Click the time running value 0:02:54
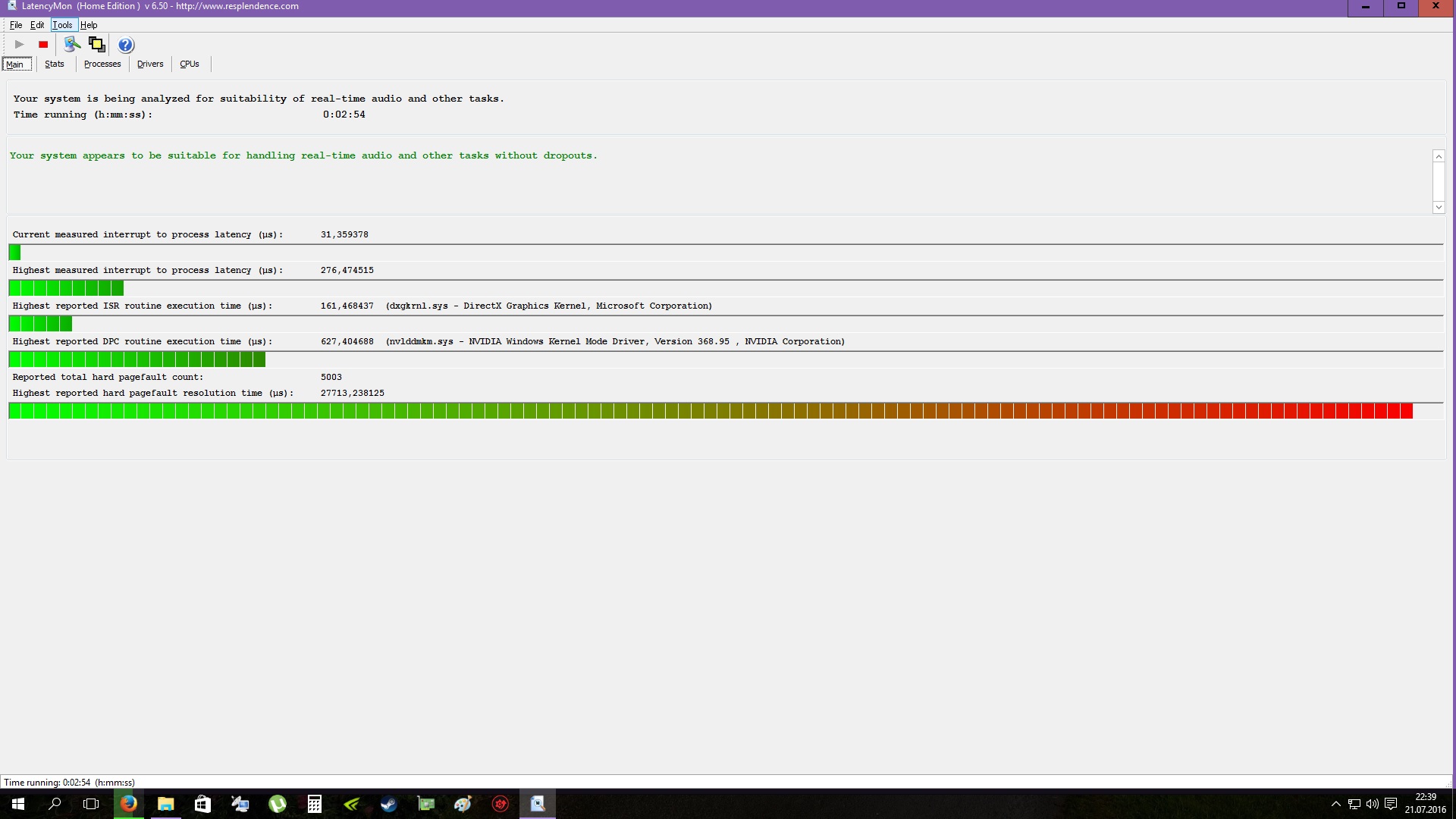1456x819 pixels. pos(344,115)
